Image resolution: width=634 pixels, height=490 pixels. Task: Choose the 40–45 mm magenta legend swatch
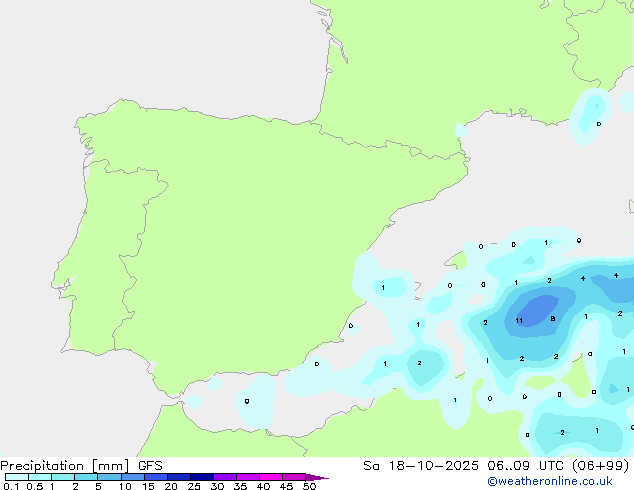pyautogui.click(x=271, y=477)
